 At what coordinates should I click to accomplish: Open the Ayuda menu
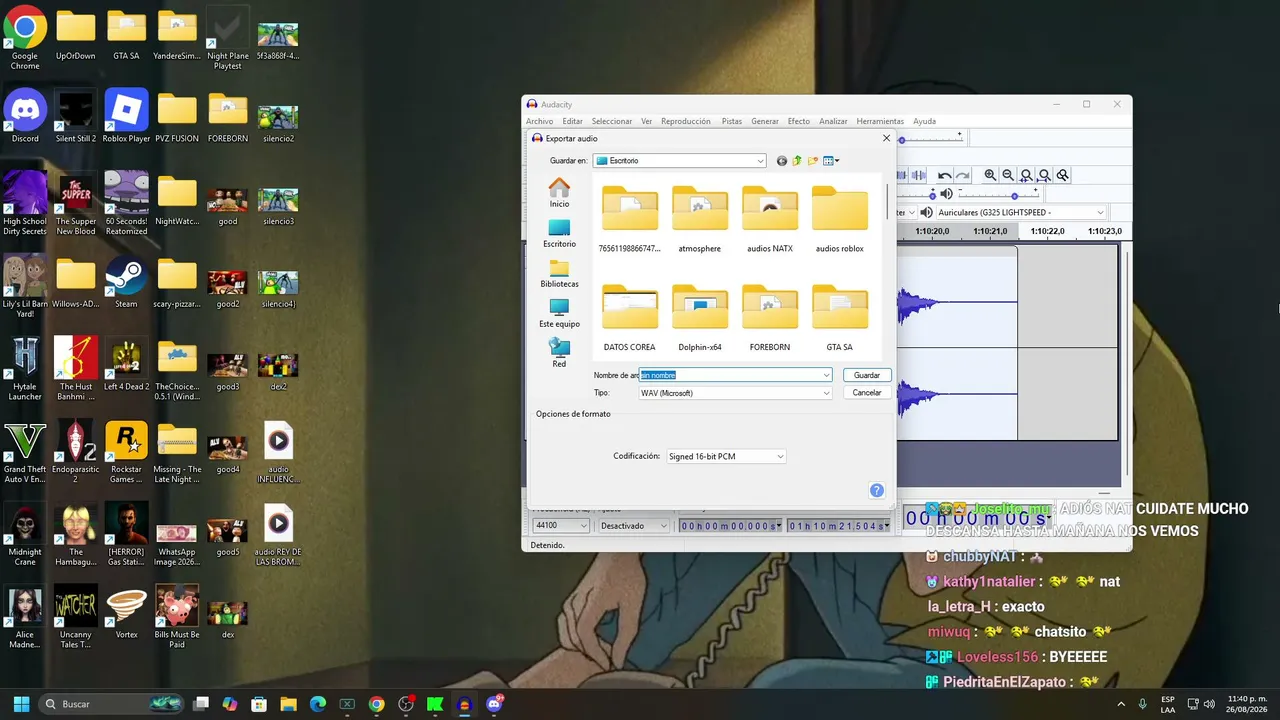point(924,121)
